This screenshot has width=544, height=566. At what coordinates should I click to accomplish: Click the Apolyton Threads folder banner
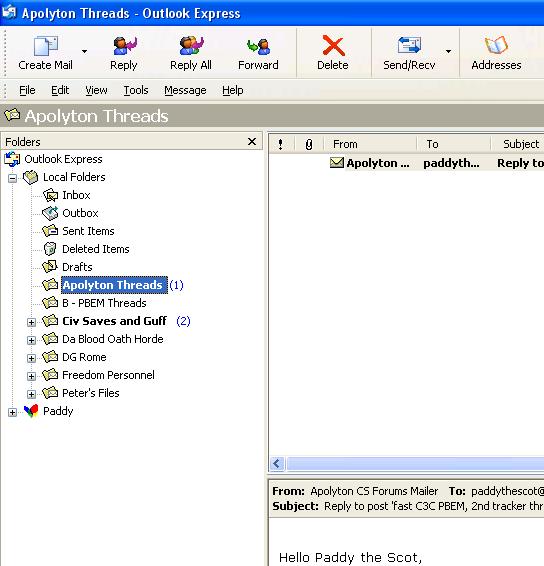[x=272, y=116]
